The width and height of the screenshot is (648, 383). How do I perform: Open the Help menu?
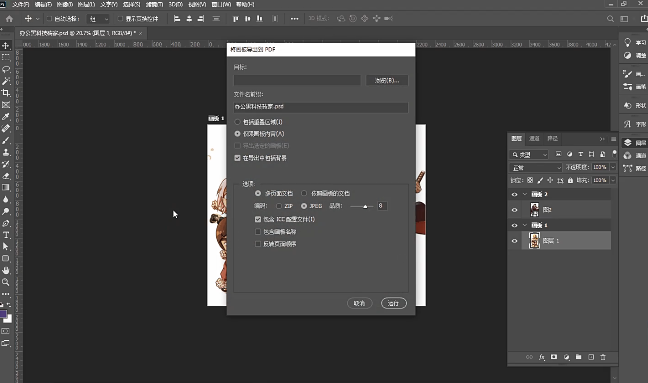(245, 5)
